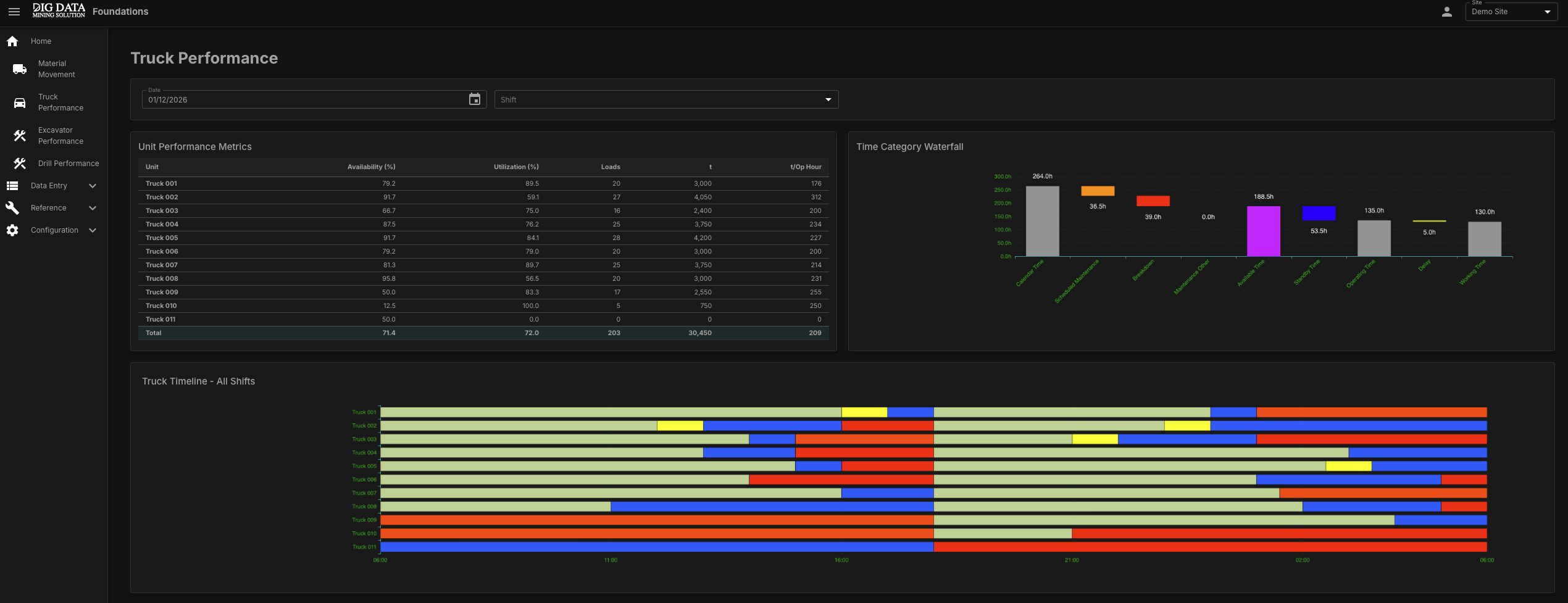Click the Configuration gear icon
Screen dimensions: 1568x603
(x=12, y=230)
